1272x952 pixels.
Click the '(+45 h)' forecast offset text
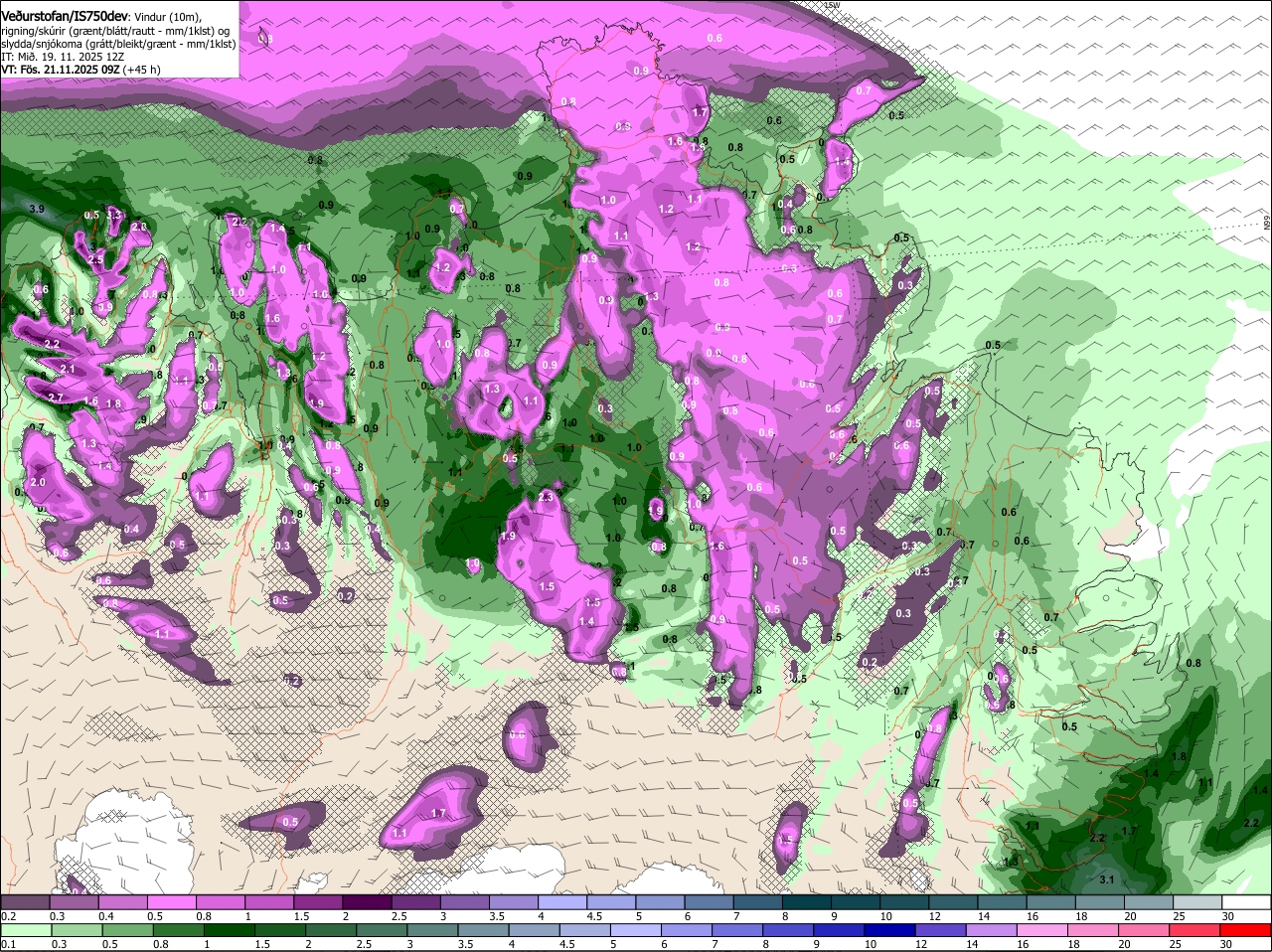(142, 70)
